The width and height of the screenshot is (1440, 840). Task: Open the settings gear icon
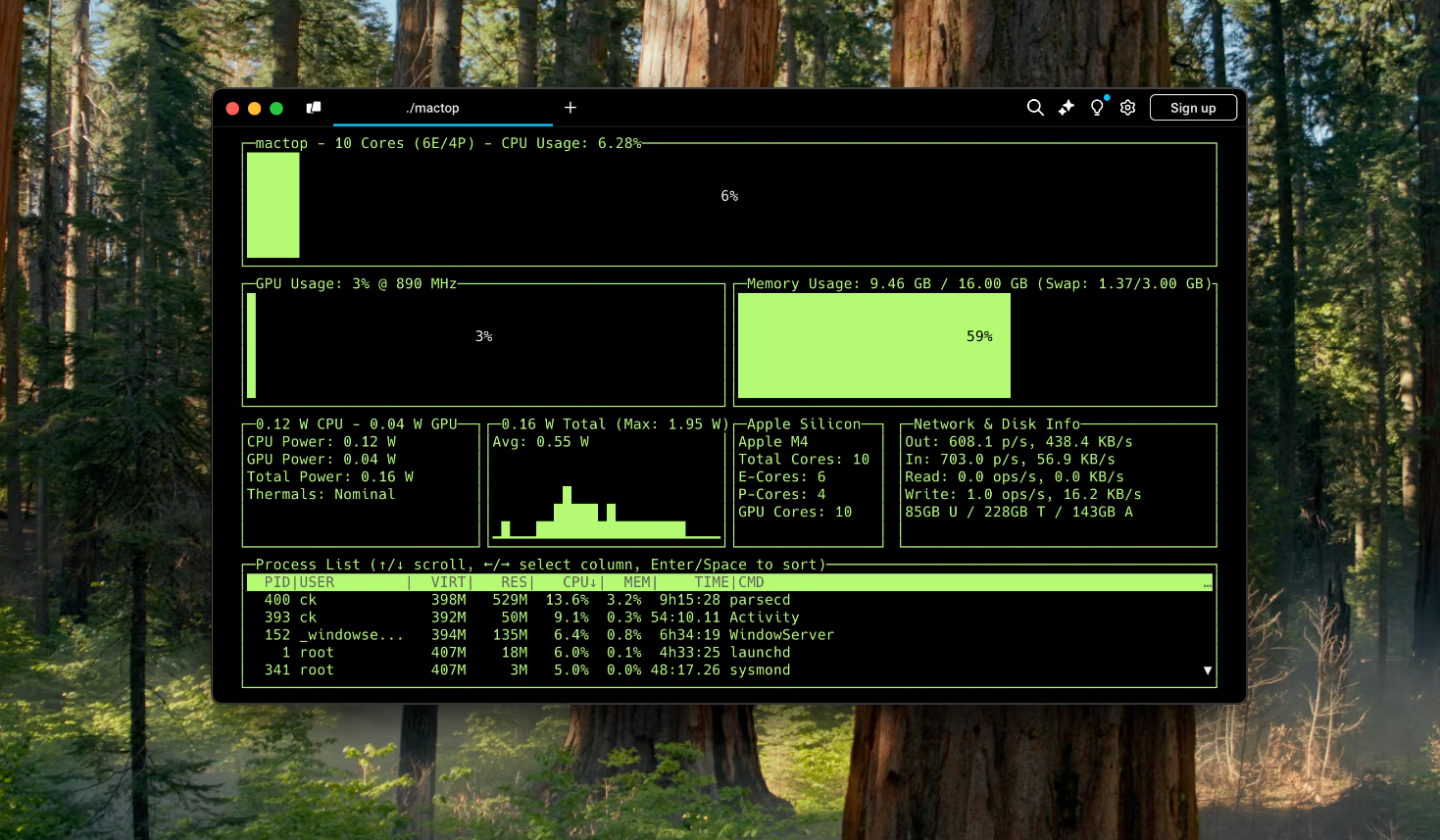tap(1128, 108)
